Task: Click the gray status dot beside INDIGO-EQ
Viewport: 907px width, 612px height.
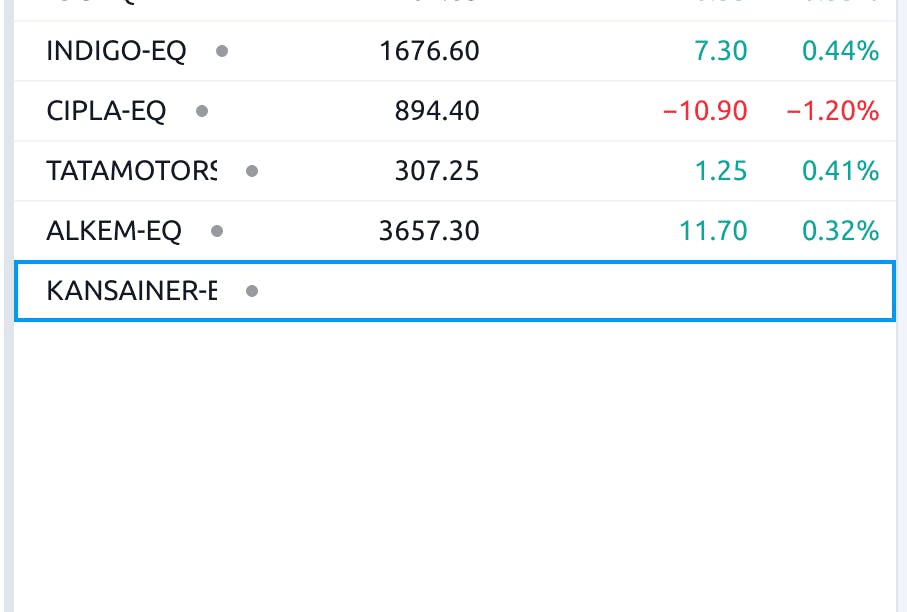Action: click(222, 51)
